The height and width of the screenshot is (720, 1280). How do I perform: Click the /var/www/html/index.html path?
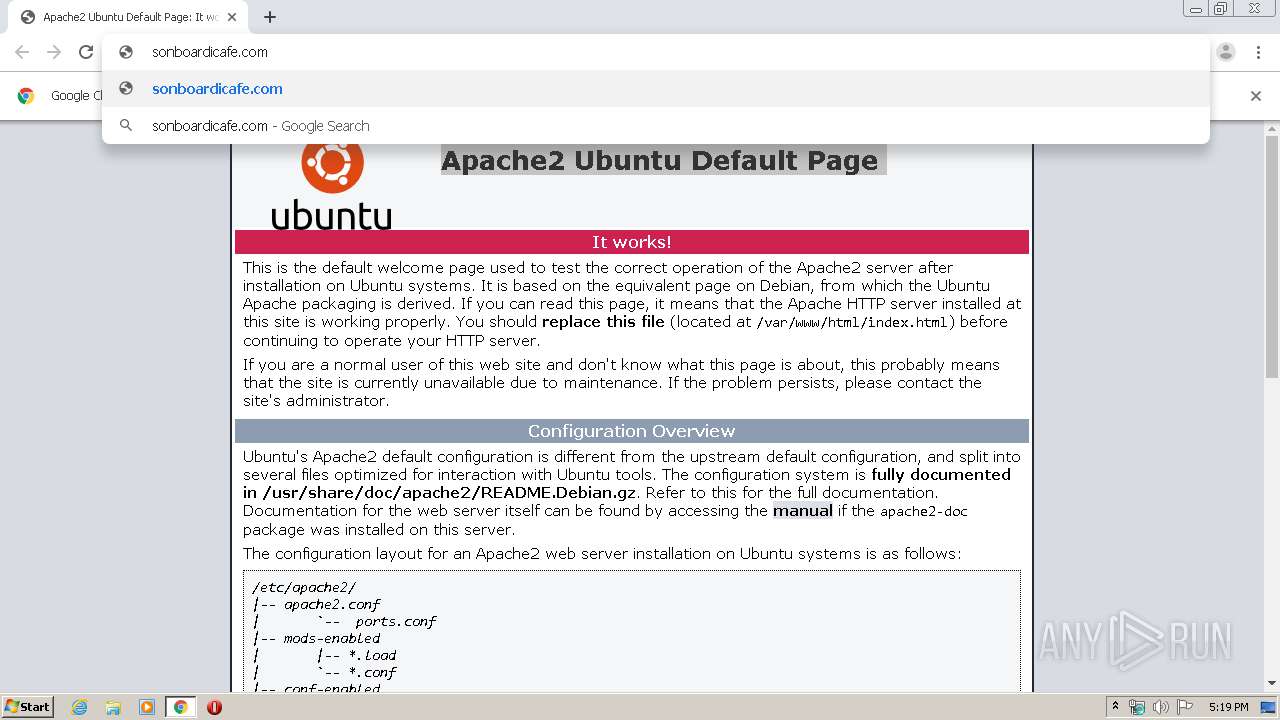coord(852,322)
